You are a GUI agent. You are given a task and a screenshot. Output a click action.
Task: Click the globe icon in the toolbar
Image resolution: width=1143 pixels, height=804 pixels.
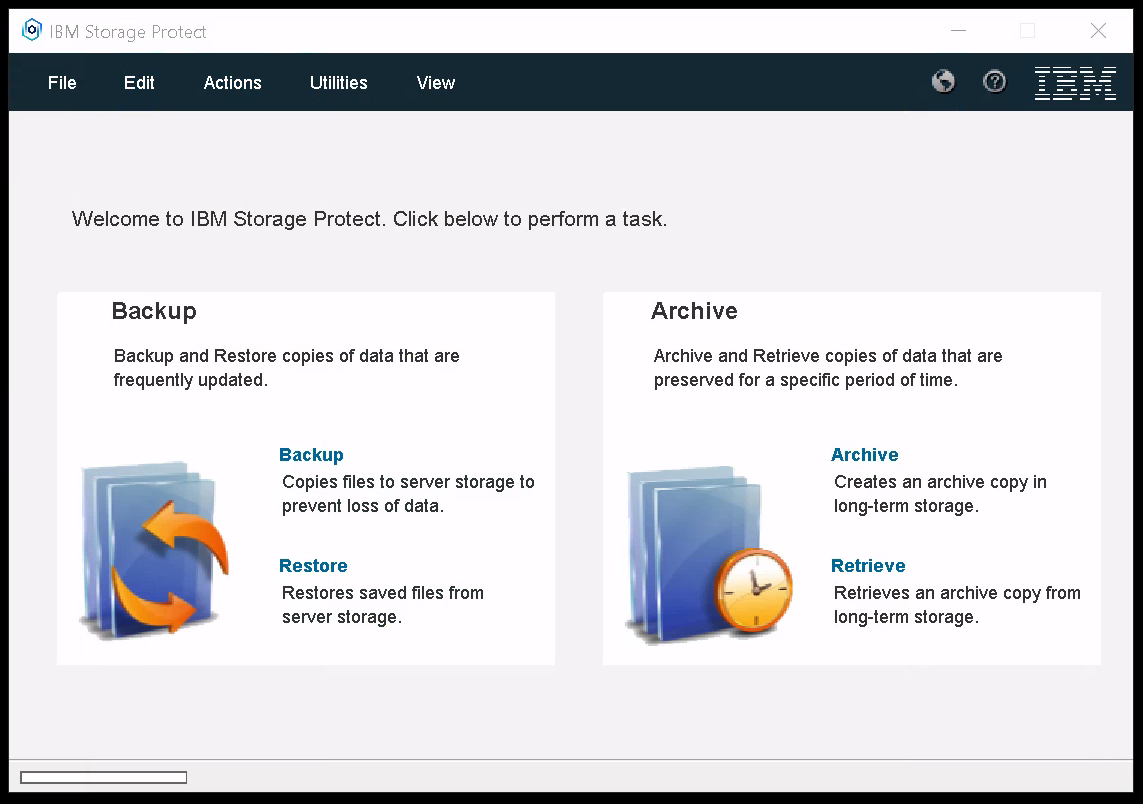pos(943,82)
